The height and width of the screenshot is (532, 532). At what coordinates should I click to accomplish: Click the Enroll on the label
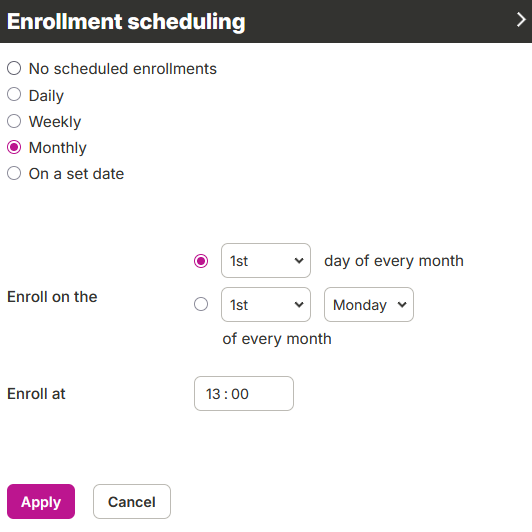tap(52, 297)
